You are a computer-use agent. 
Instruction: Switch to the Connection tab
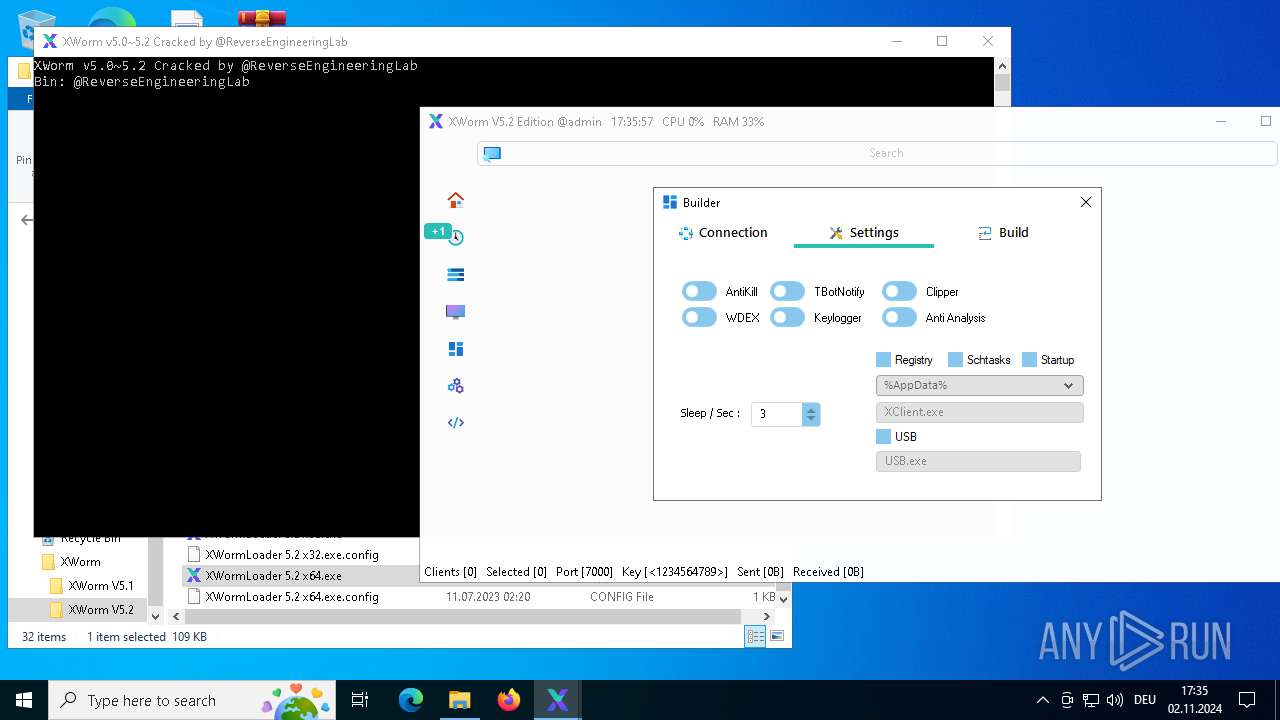(x=723, y=233)
